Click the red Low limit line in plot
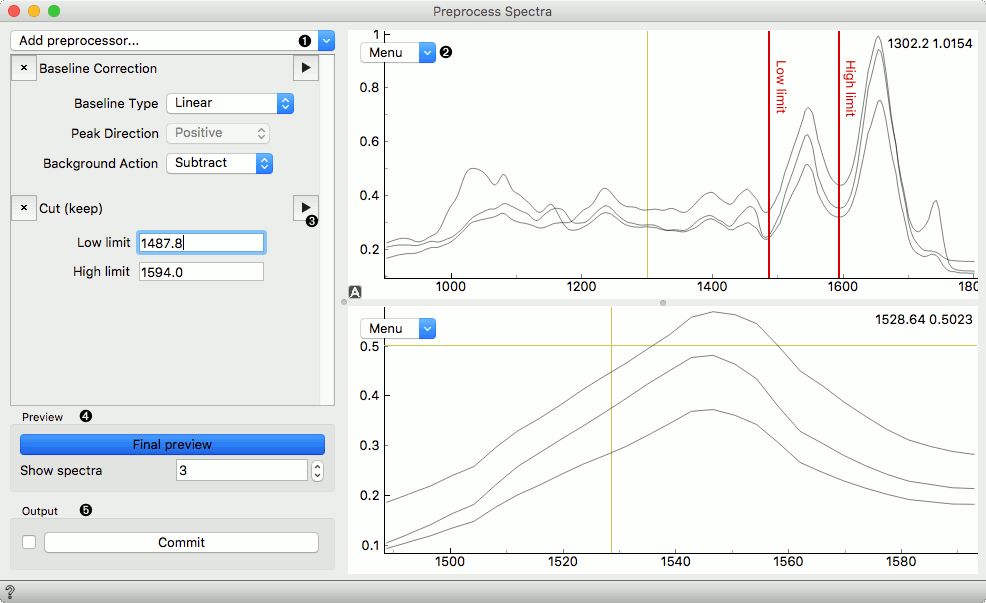Viewport: 986px width, 603px height. [x=768, y=154]
